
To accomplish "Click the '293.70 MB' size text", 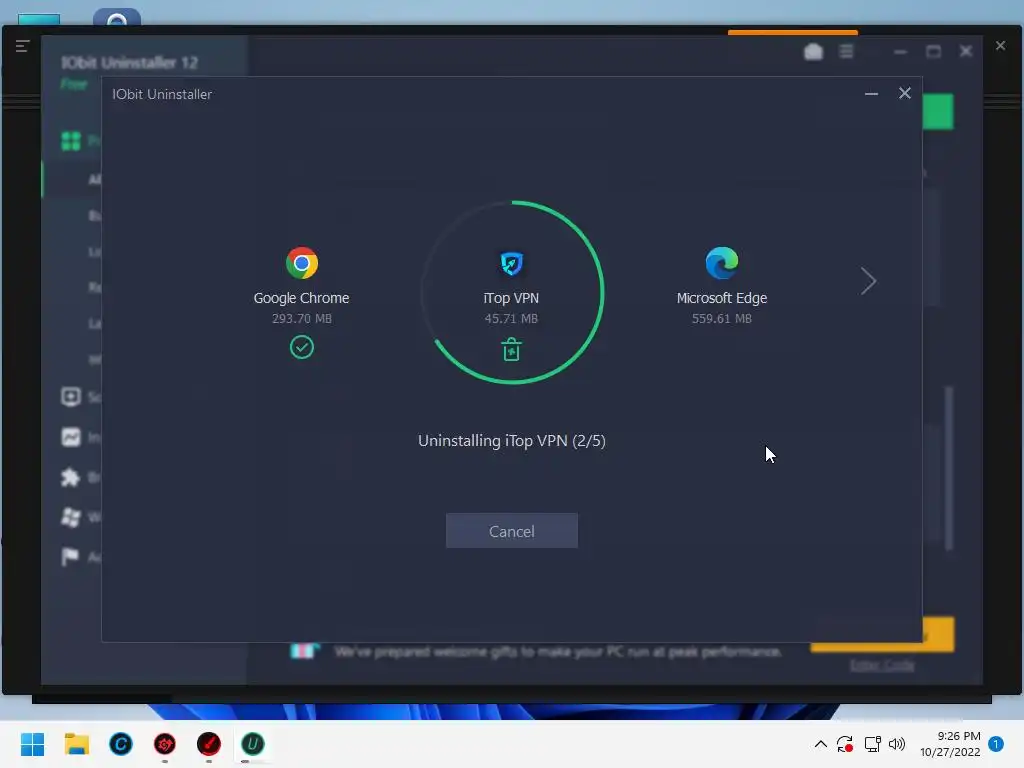I will [302, 319].
